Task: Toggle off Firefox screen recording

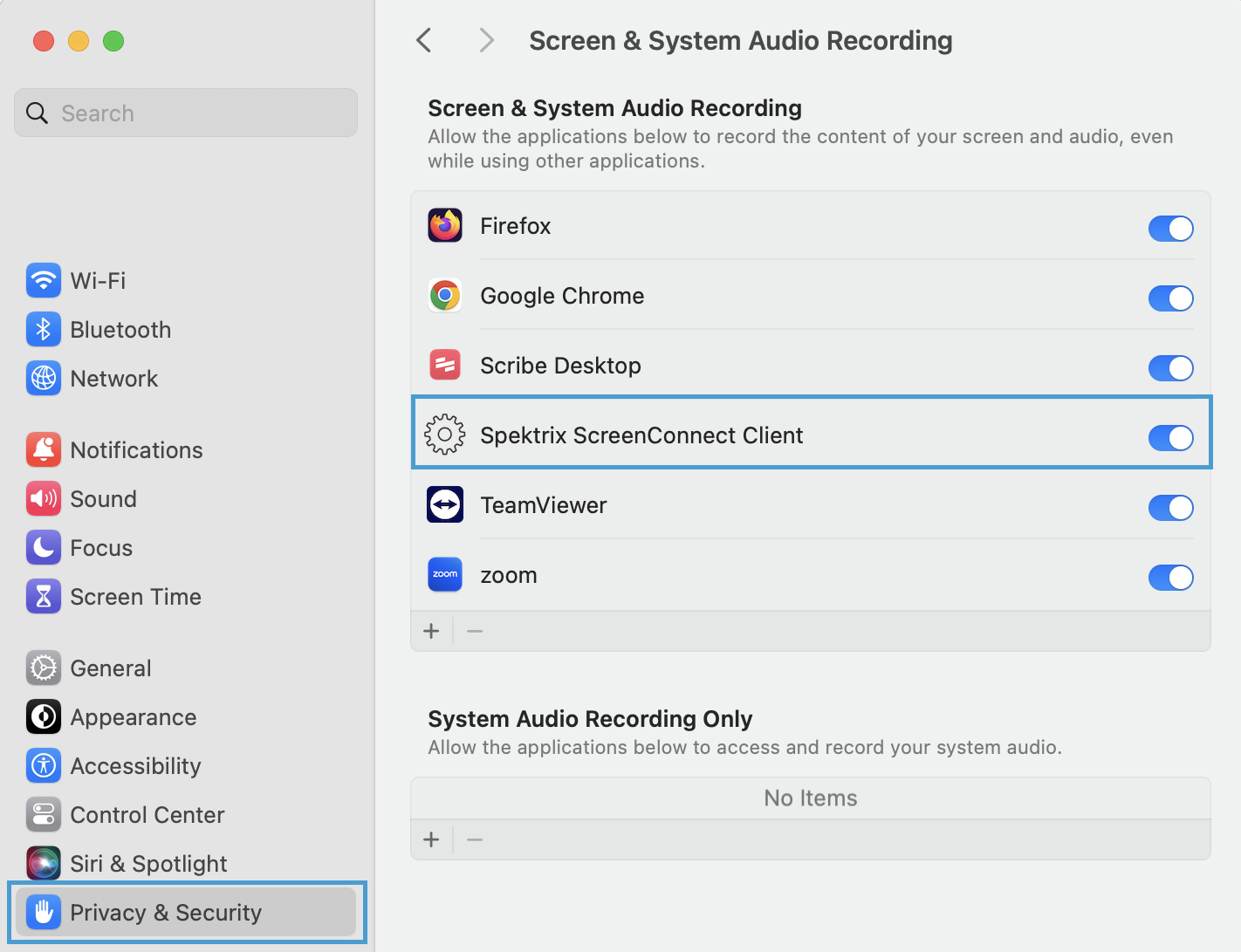Action: click(1171, 229)
